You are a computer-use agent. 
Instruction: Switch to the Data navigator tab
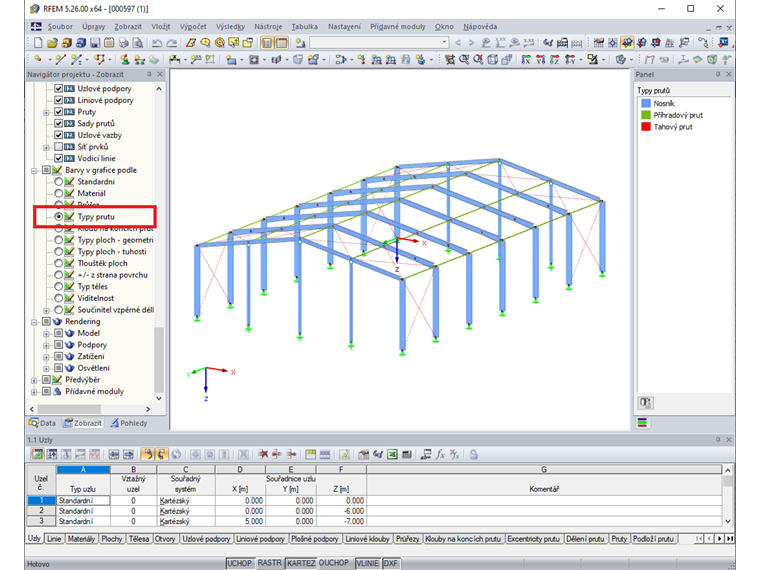click(42, 423)
